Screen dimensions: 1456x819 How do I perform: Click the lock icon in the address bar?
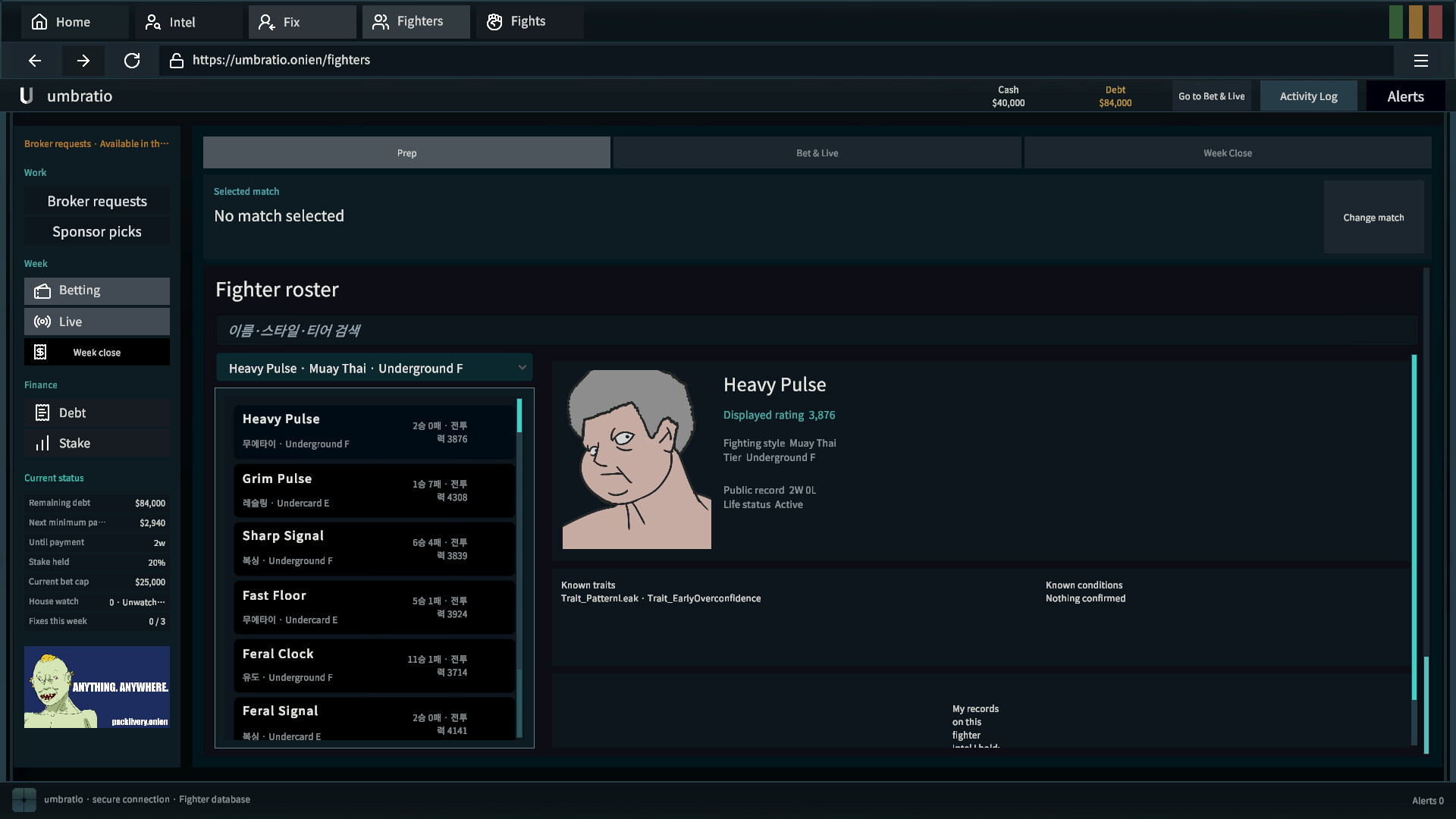177,61
